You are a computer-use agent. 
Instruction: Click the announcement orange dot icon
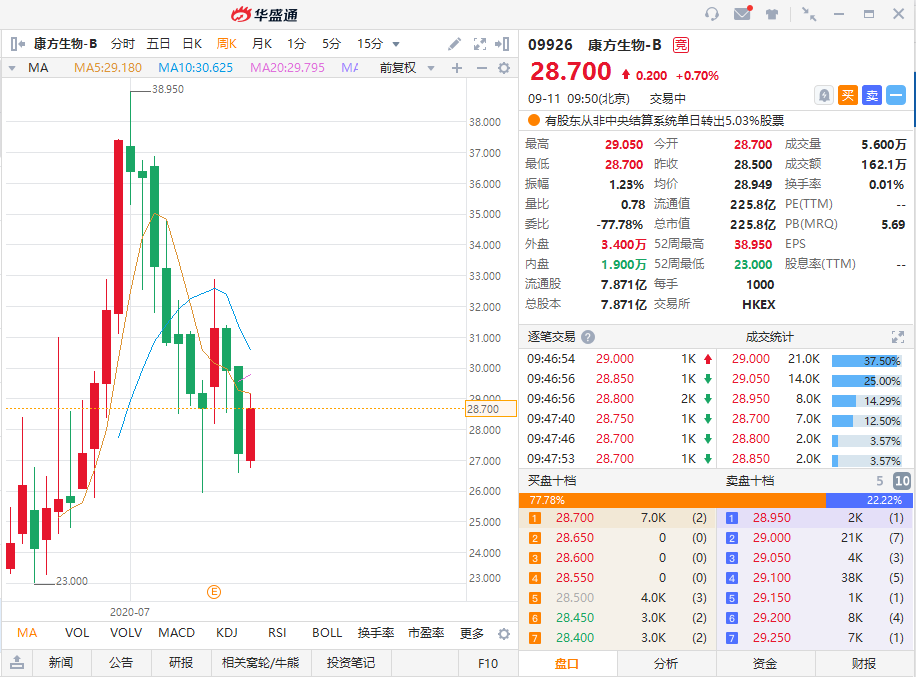pos(533,120)
